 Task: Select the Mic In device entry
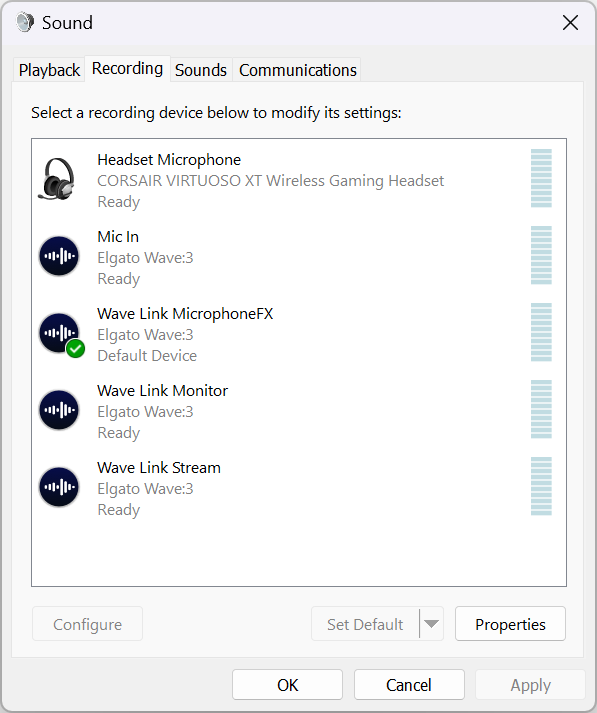click(x=299, y=256)
